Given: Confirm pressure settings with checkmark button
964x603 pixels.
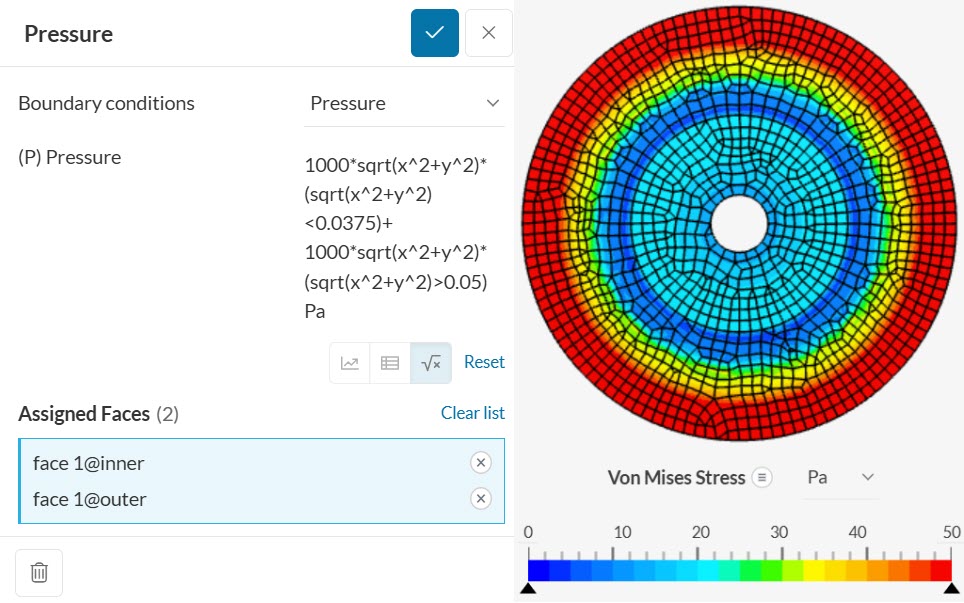Looking at the screenshot, I should [434, 33].
